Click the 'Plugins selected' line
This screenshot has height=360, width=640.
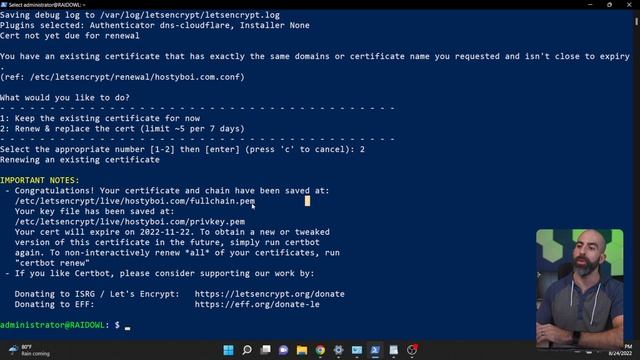coord(155,25)
